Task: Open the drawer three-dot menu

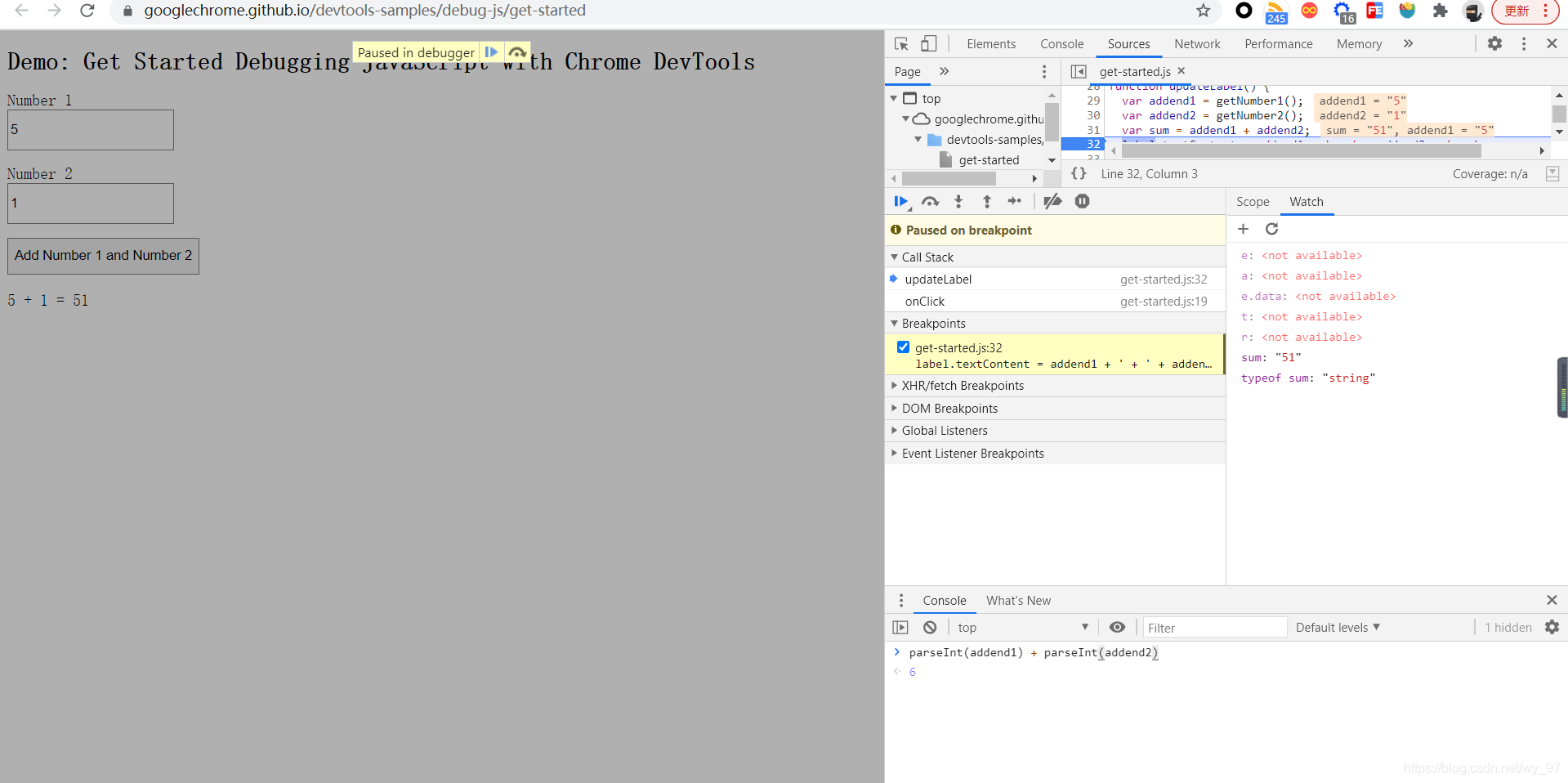Action: pyautogui.click(x=901, y=600)
